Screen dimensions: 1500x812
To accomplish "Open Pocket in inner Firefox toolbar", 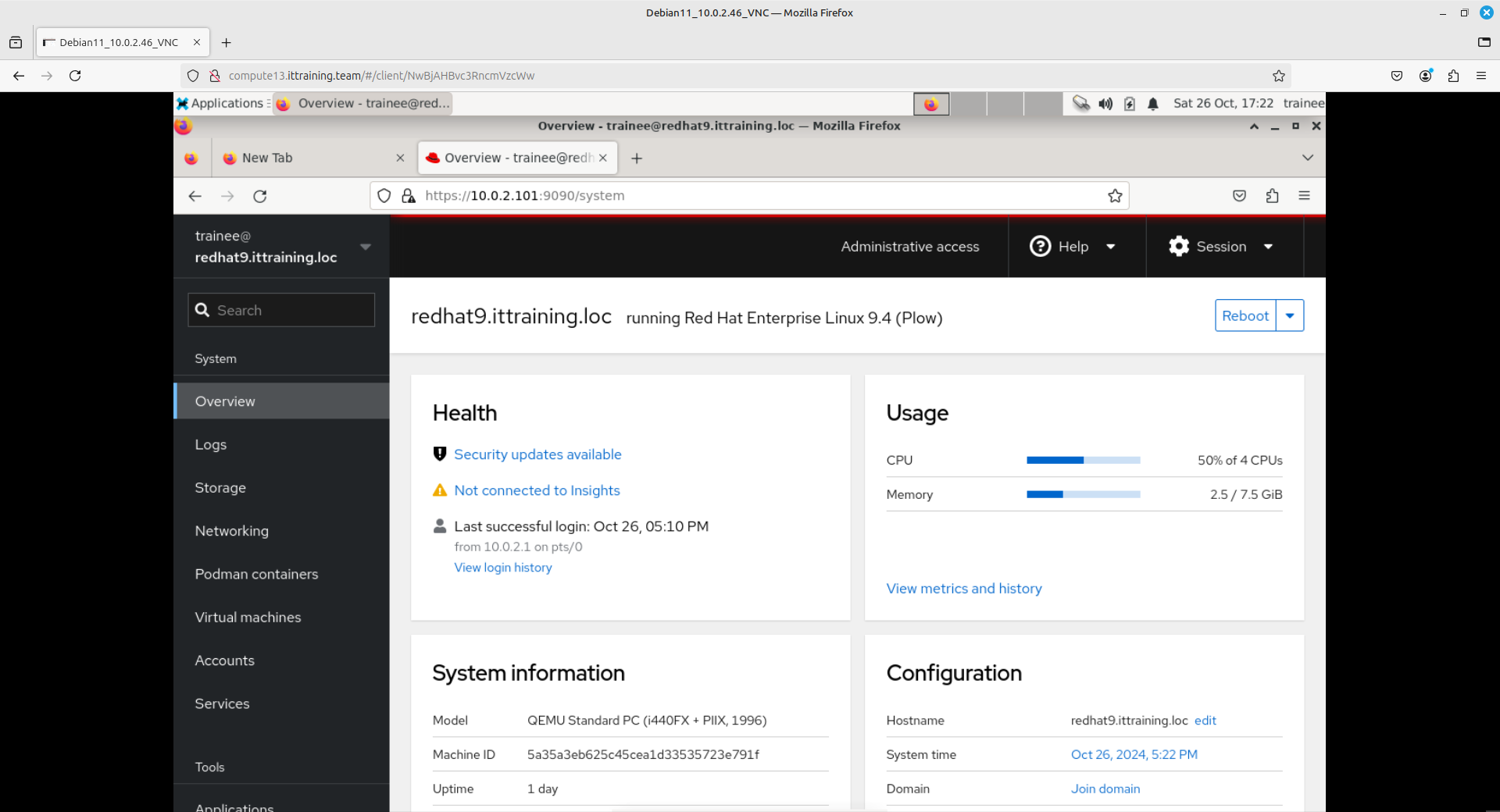I will [x=1239, y=196].
